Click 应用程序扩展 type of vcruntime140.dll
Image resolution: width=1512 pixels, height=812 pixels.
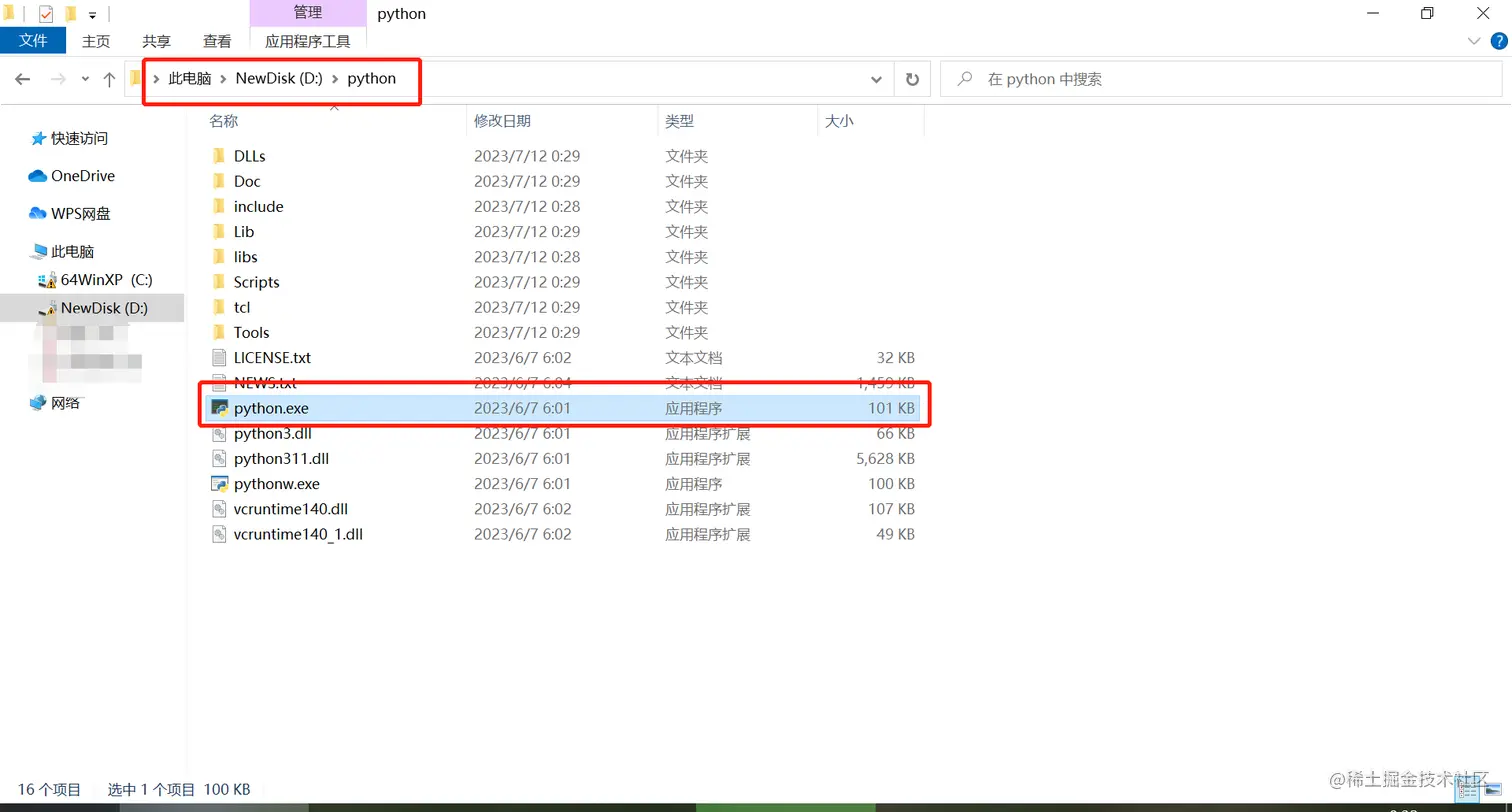point(707,509)
